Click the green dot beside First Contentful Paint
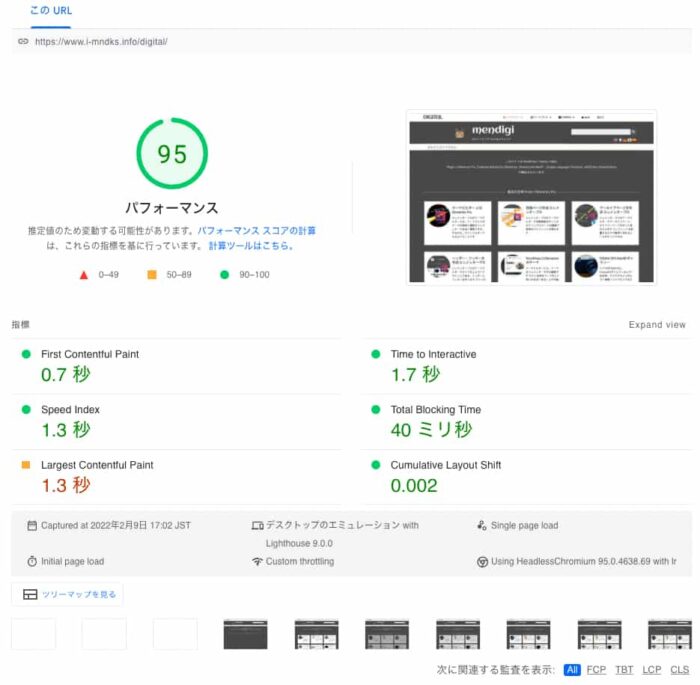 pos(26,354)
